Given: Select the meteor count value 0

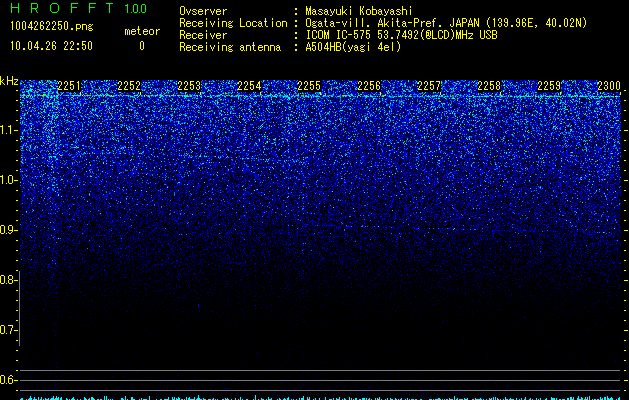Looking at the screenshot, I should [x=142, y=46].
